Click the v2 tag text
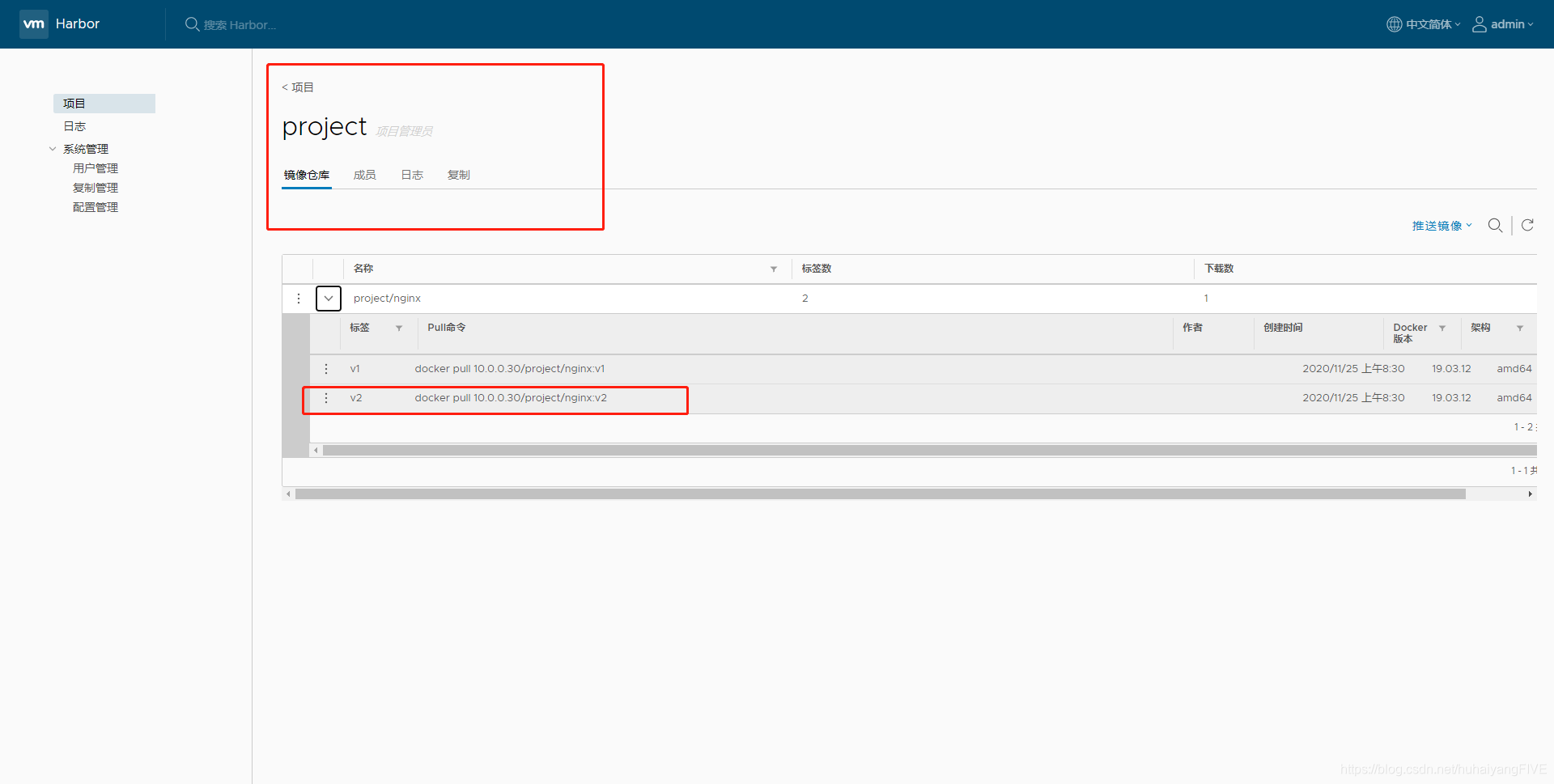This screenshot has width=1554, height=784. click(x=356, y=398)
